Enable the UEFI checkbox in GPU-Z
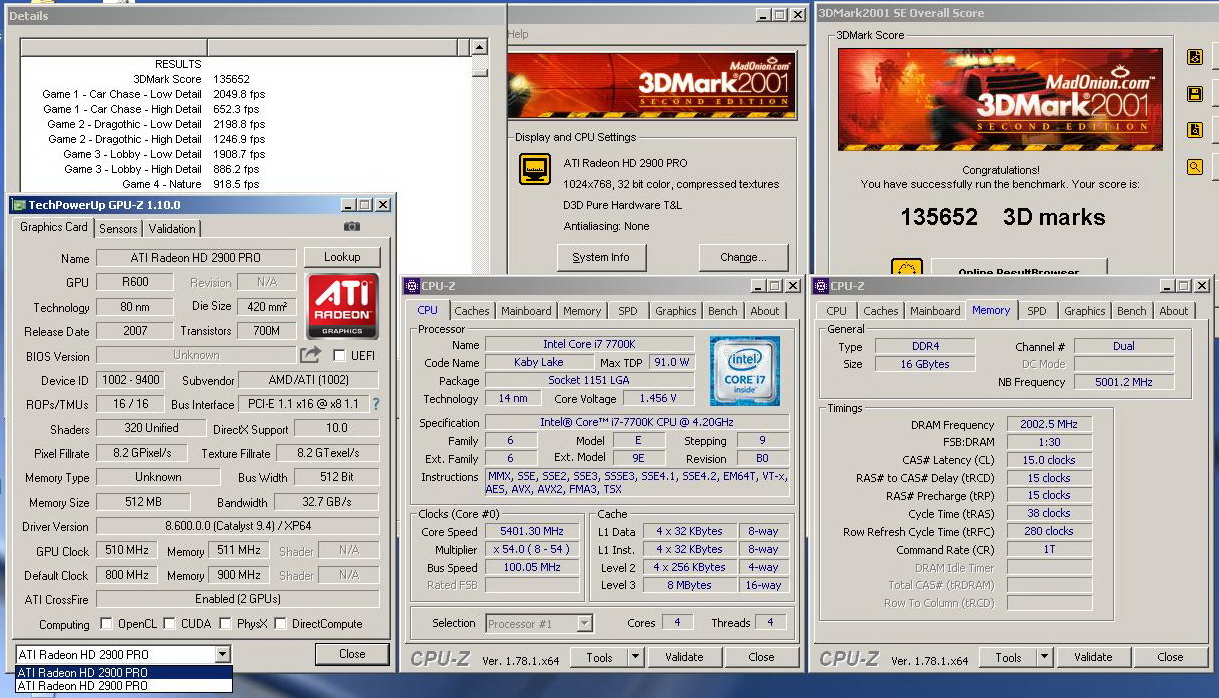The width and height of the screenshot is (1219, 698). 340,355
